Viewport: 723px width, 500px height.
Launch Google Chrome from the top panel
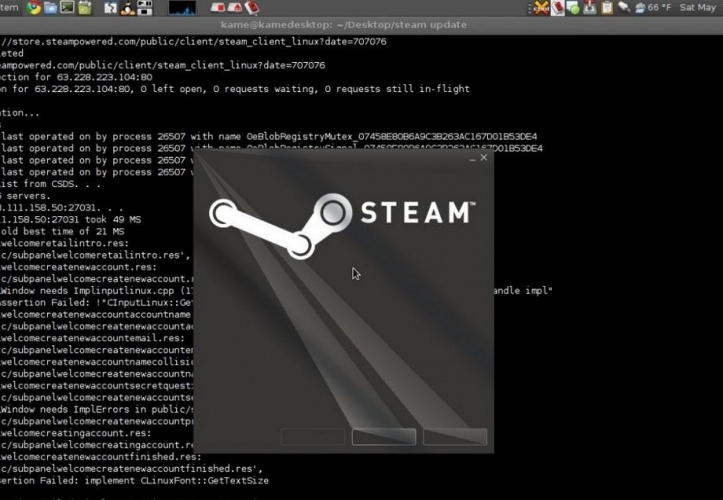pyautogui.click(x=32, y=8)
